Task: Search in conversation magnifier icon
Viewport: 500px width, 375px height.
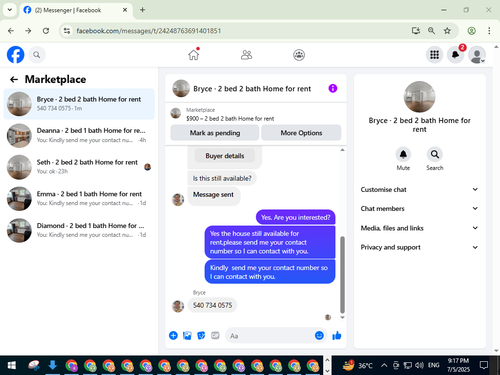Action: (x=435, y=154)
